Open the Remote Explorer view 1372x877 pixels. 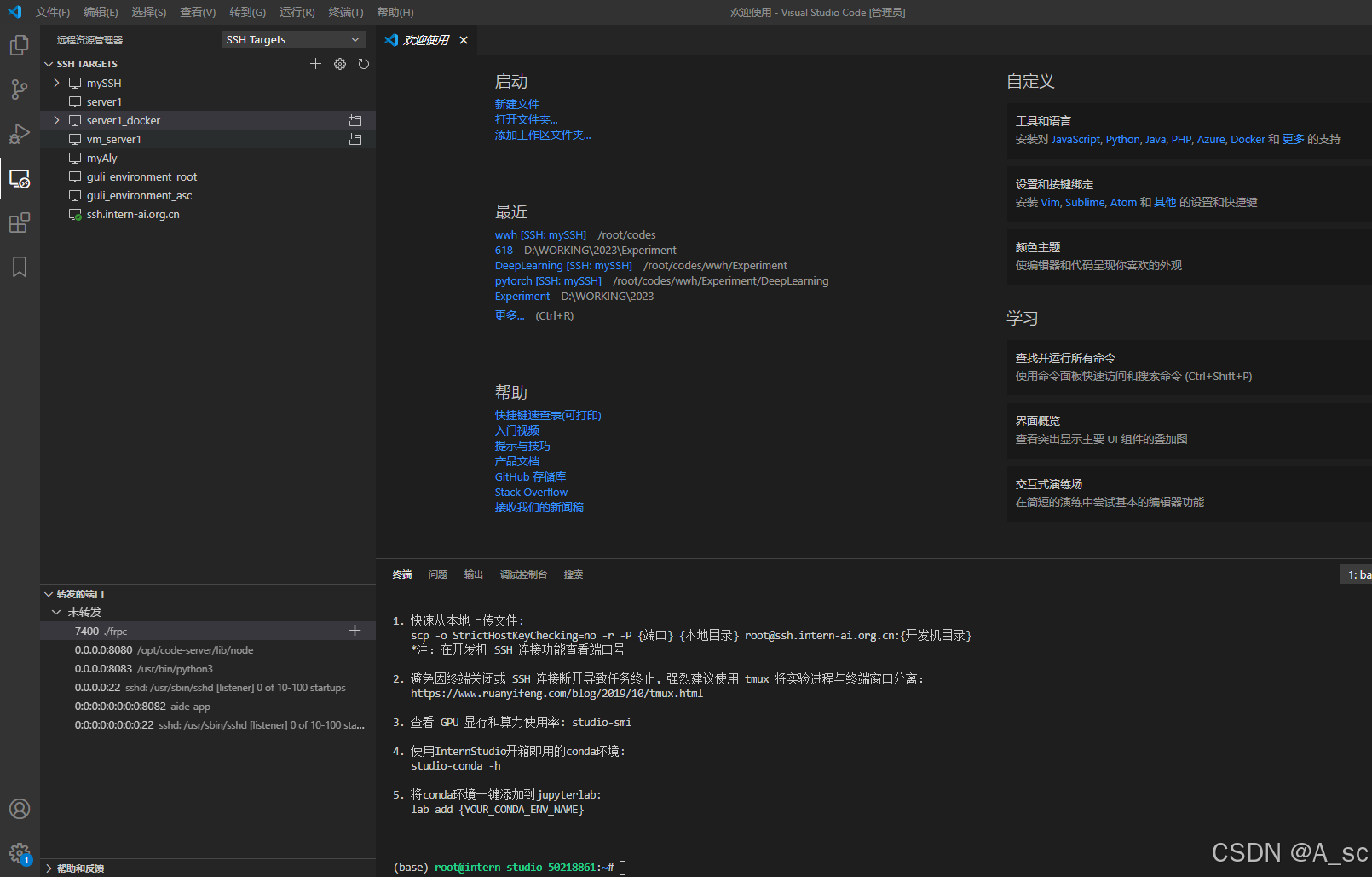click(x=19, y=178)
